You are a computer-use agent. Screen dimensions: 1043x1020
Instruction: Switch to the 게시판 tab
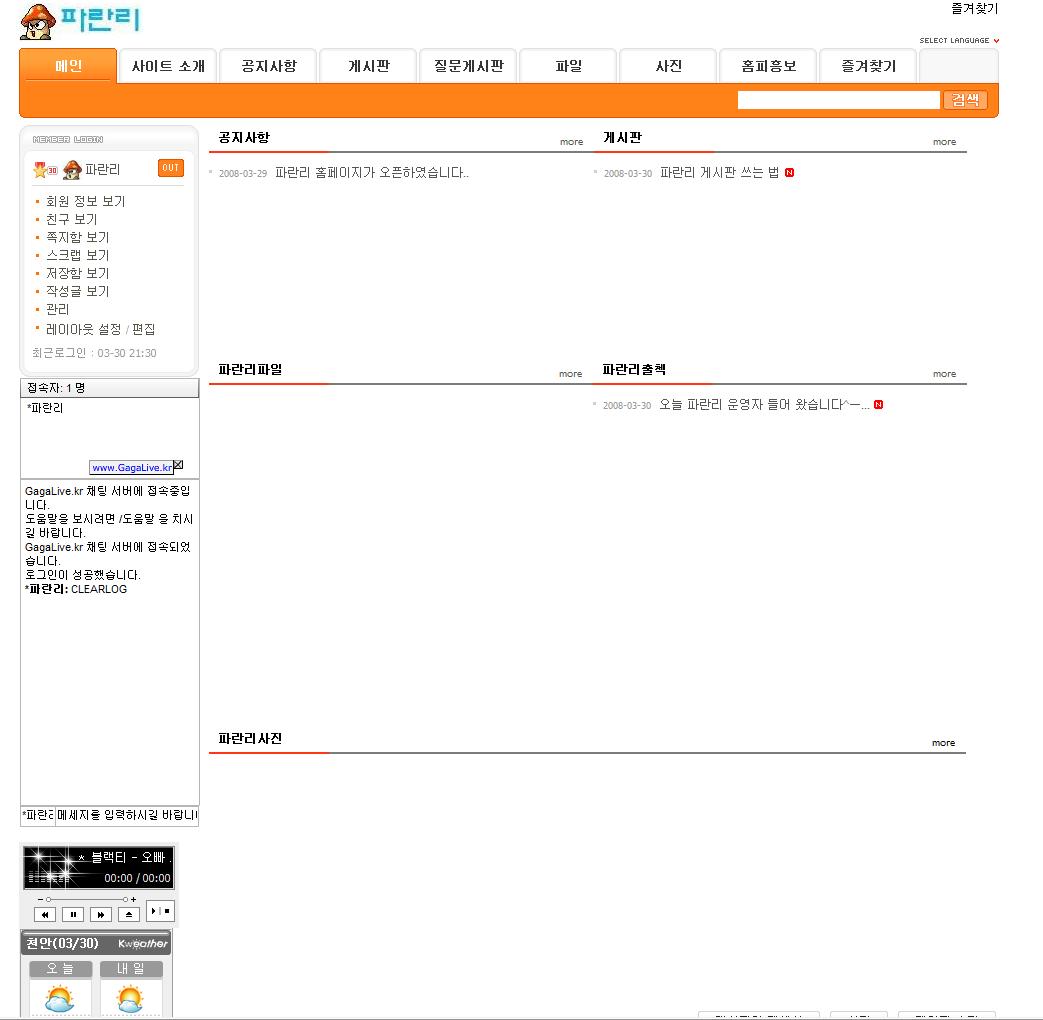(367, 64)
